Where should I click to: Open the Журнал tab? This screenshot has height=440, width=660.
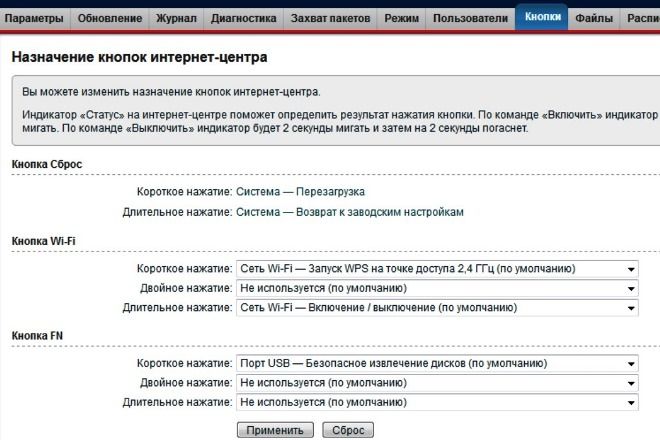coord(176,19)
